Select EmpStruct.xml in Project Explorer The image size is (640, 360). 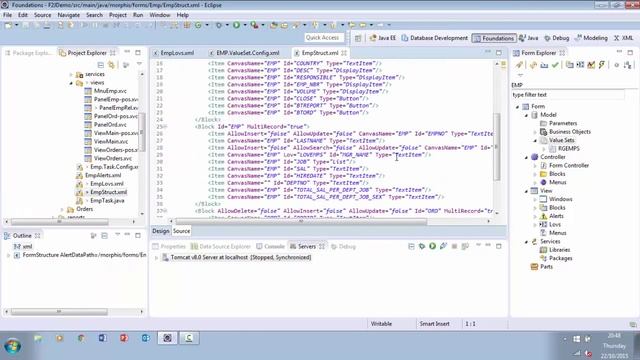[109, 192]
